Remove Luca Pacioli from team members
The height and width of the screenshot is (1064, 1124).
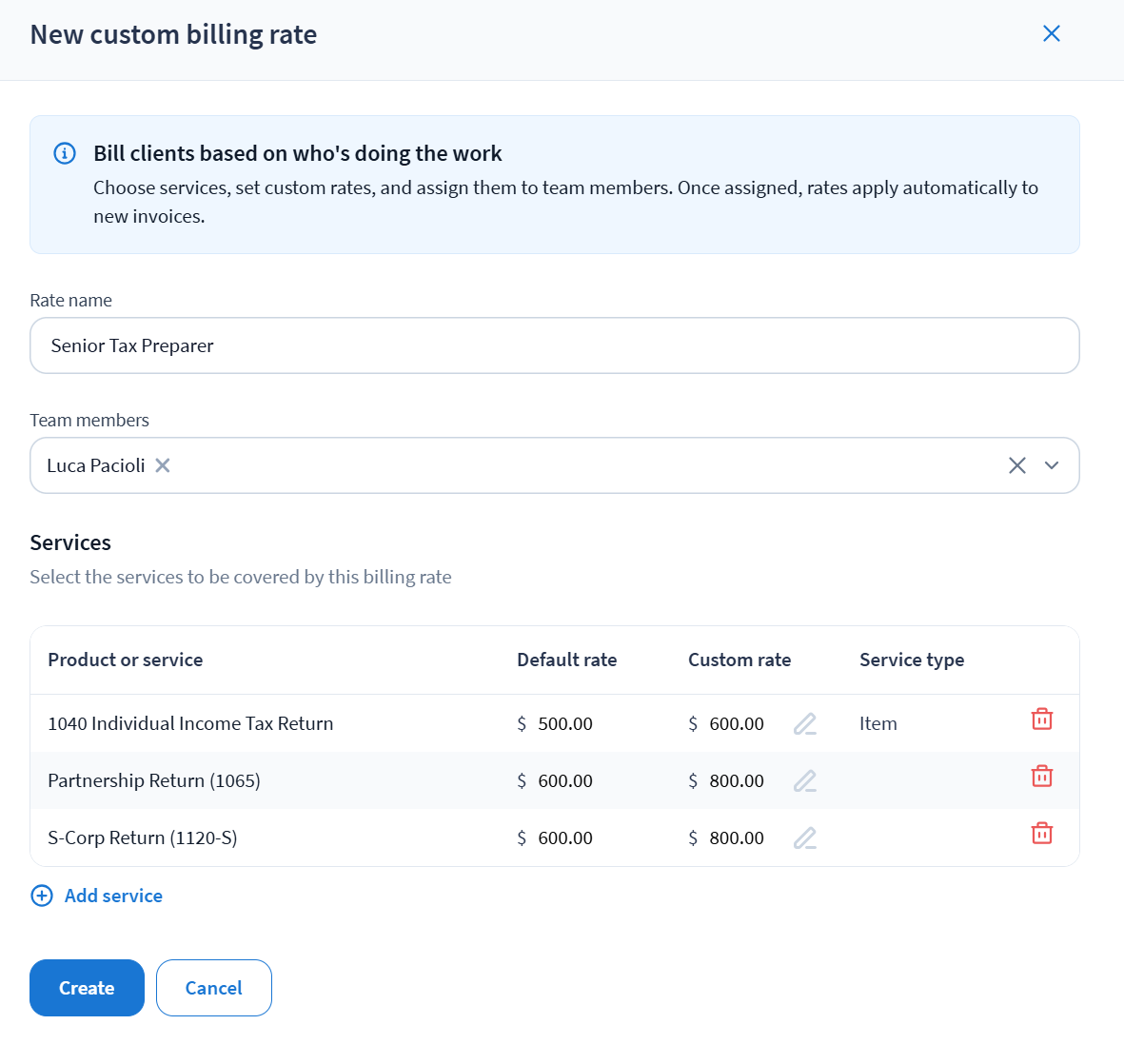click(x=163, y=465)
